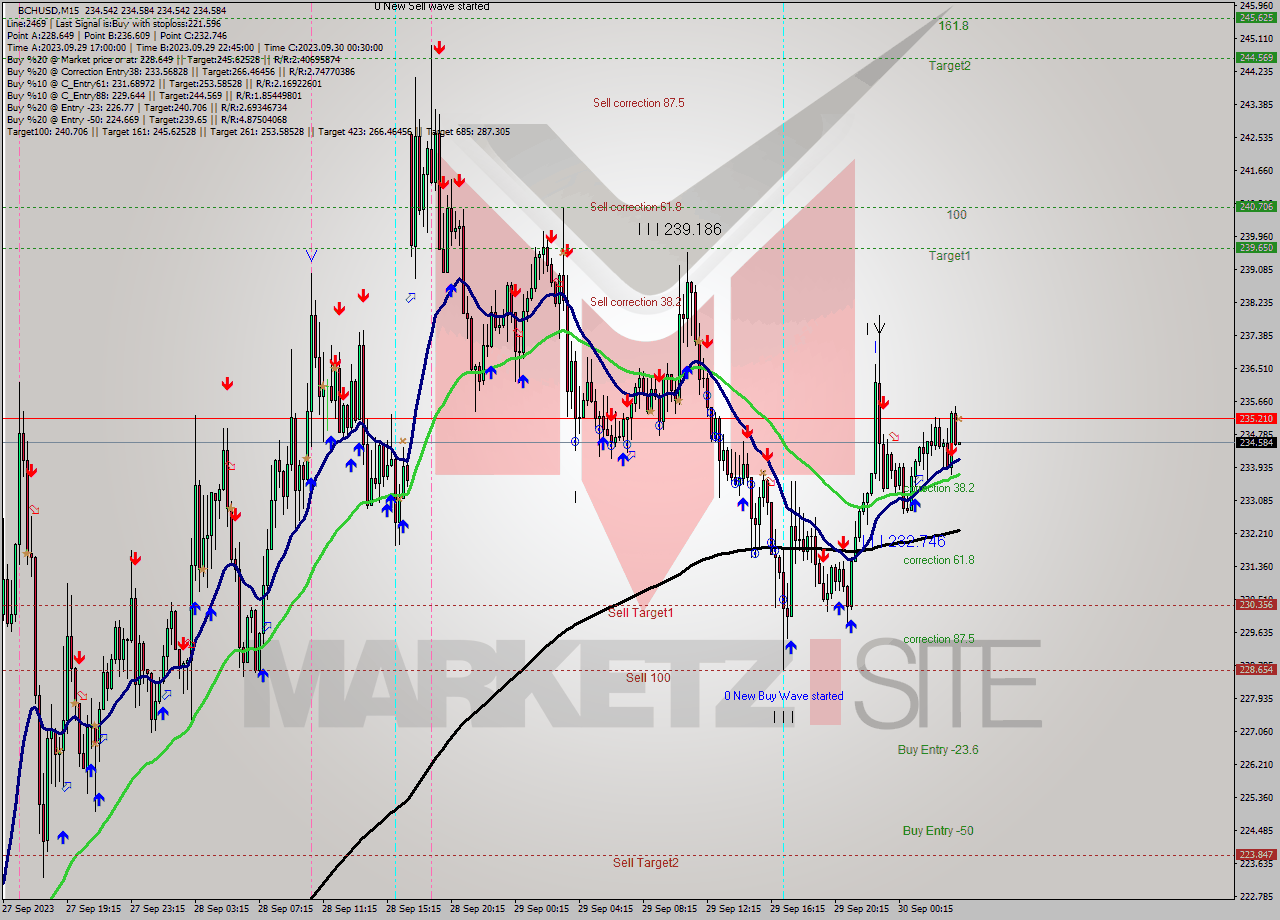Click the green 'correction 61.8' label

point(938,561)
